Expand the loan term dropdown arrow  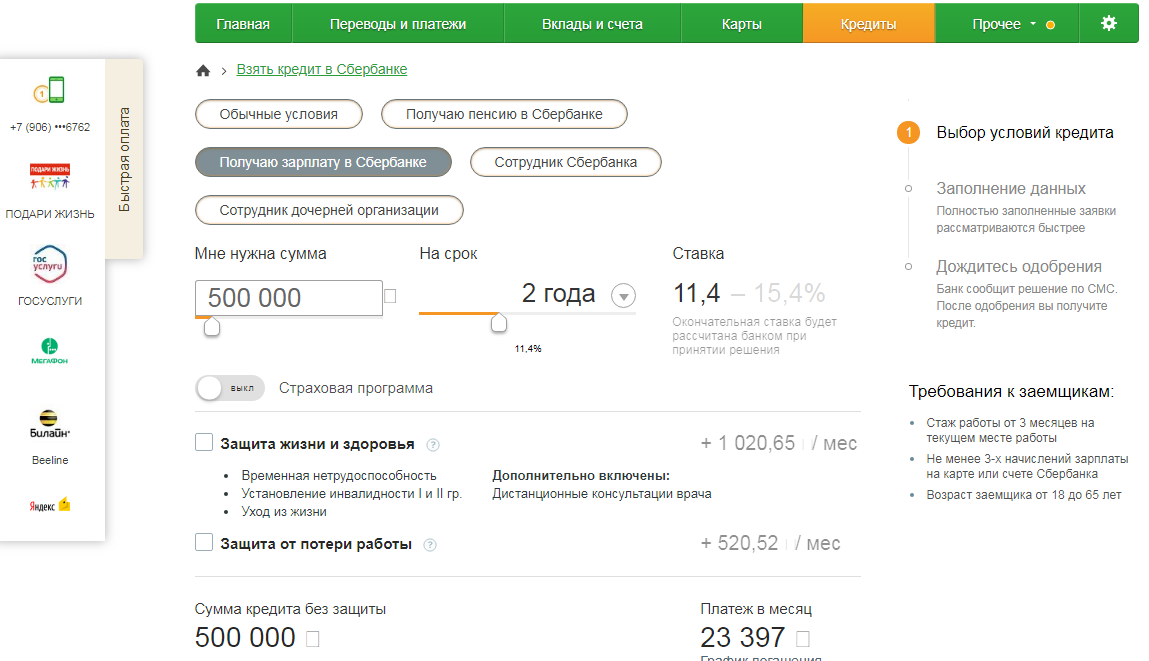click(623, 296)
